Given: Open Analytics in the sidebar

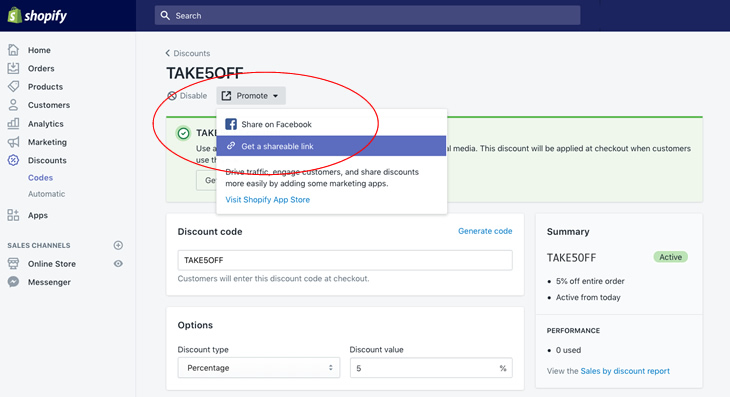Looking at the screenshot, I should [x=46, y=124].
